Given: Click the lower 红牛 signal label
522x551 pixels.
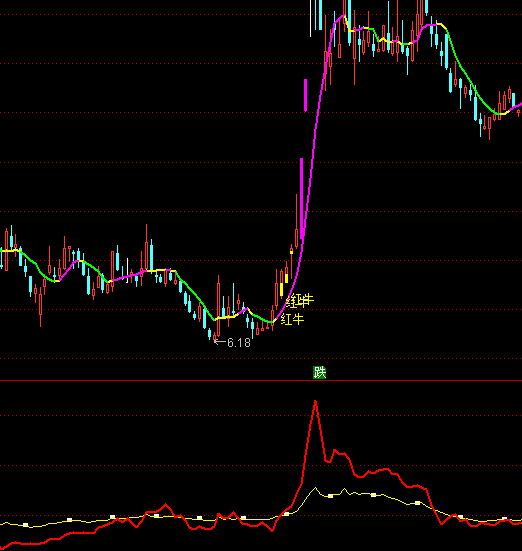Looking at the screenshot, I should point(292,319).
